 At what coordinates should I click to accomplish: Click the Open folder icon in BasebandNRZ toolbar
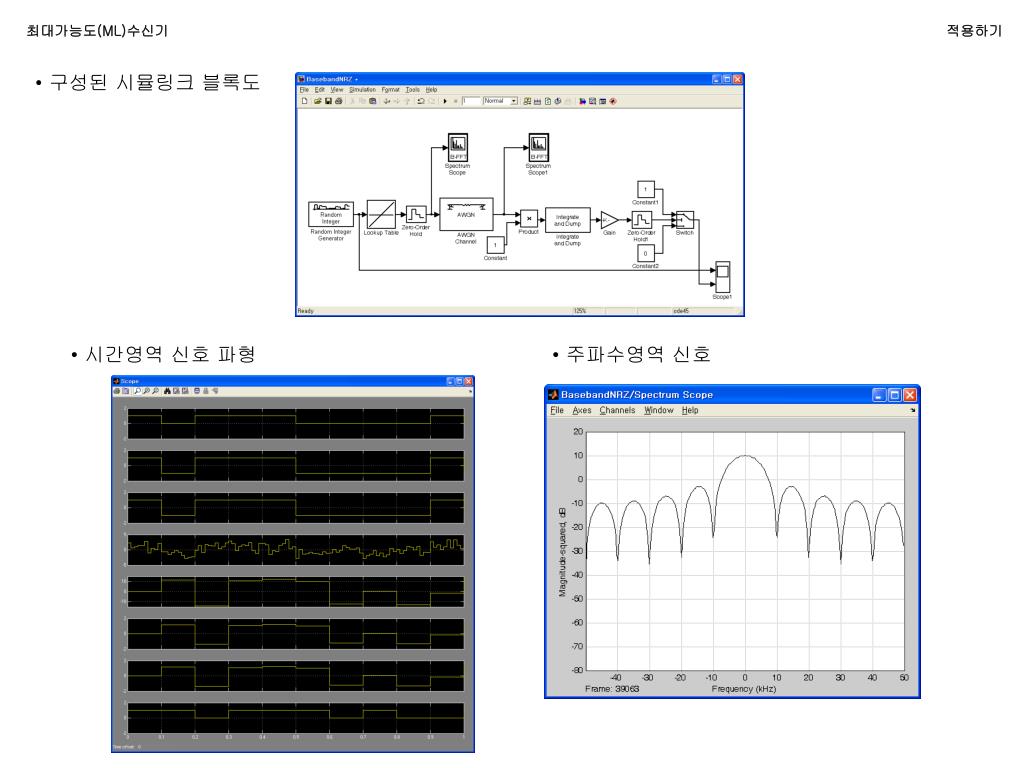tap(317, 101)
